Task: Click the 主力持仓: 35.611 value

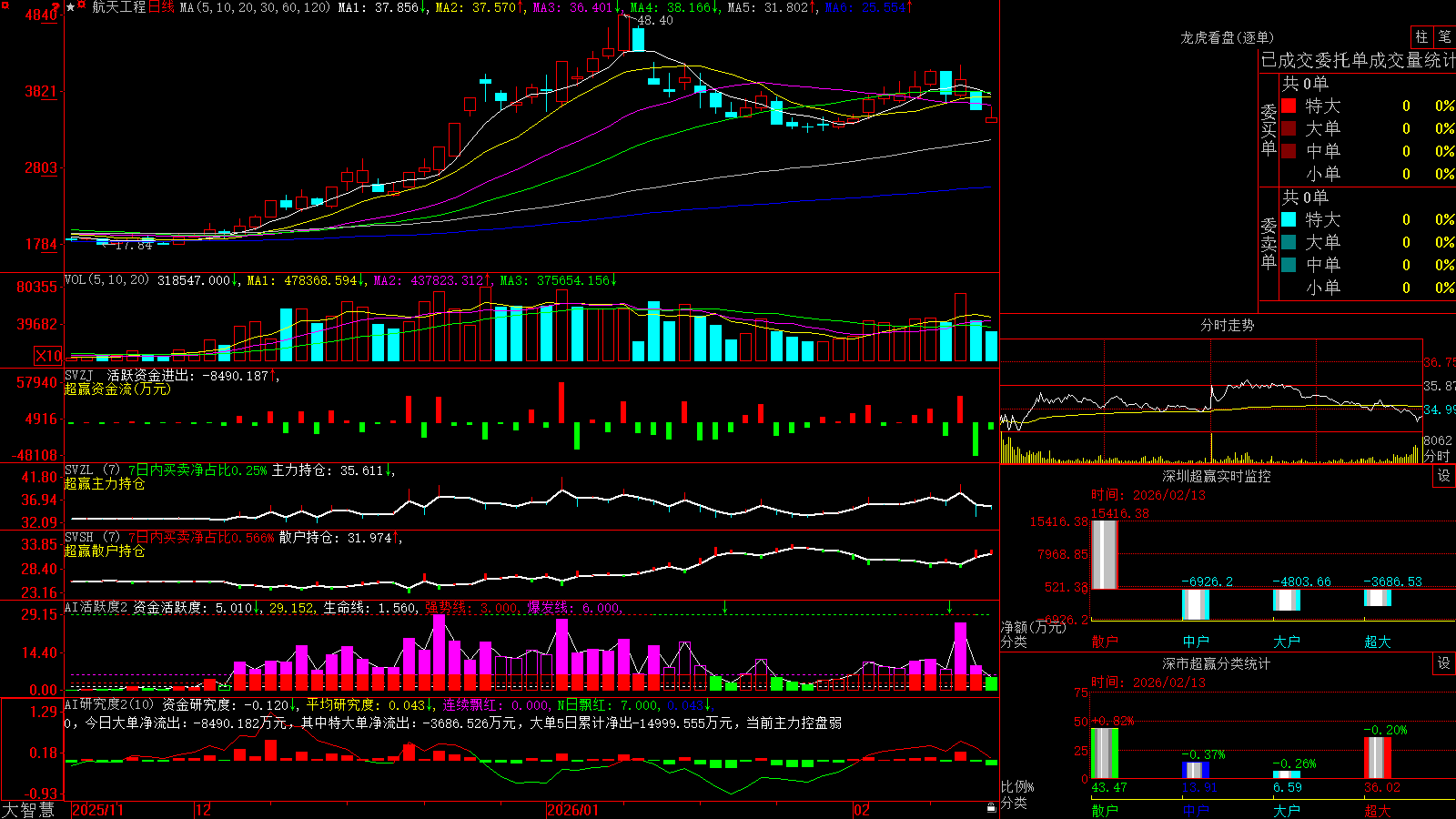Action: pos(328,470)
